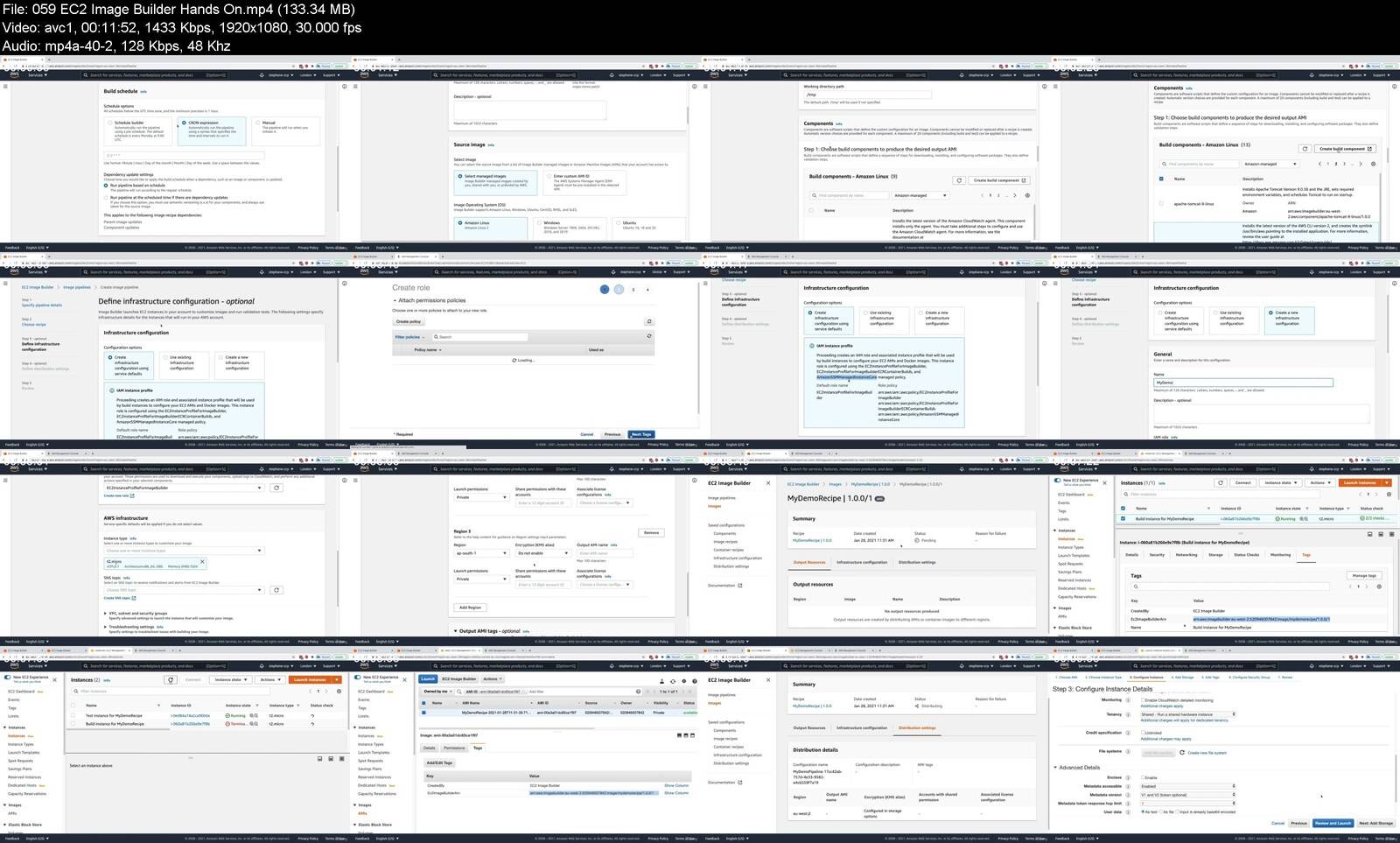Click Spot Requests in Instances (2) sidebar
Image resolution: width=1400 pixels, height=843 pixels.
[20, 761]
